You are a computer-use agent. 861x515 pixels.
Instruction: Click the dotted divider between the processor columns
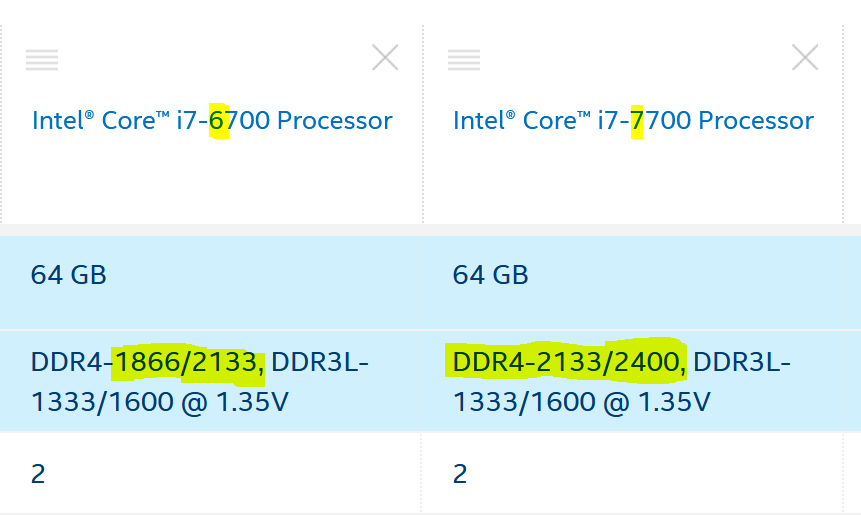click(423, 120)
